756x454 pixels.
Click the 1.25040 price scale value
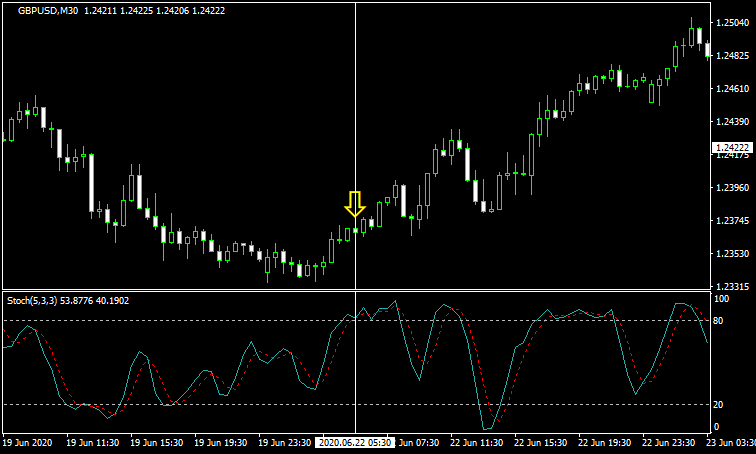coord(732,23)
